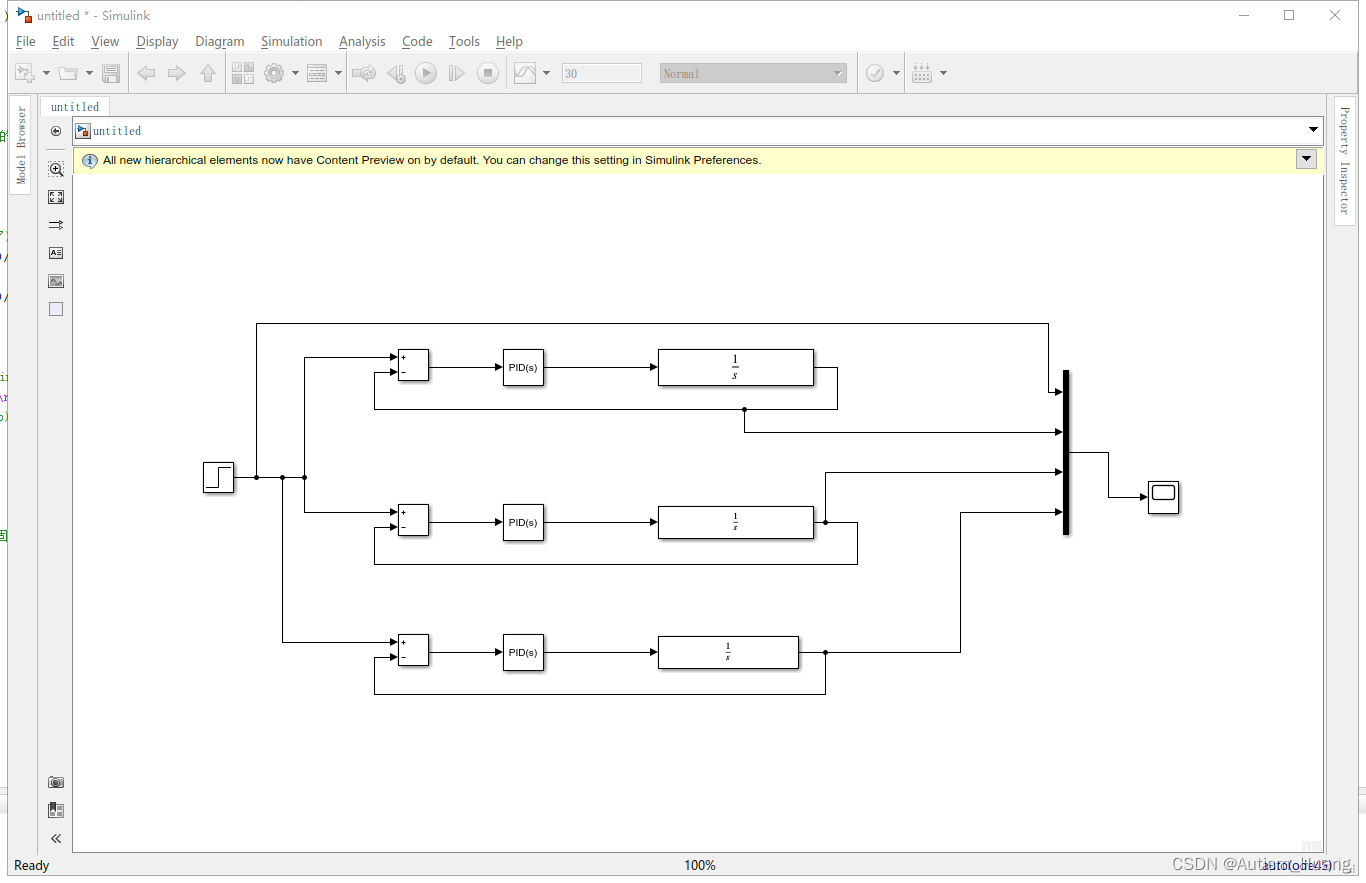Image resolution: width=1366 pixels, height=883 pixels.
Task: Open the File menu
Action: pyautogui.click(x=26, y=41)
